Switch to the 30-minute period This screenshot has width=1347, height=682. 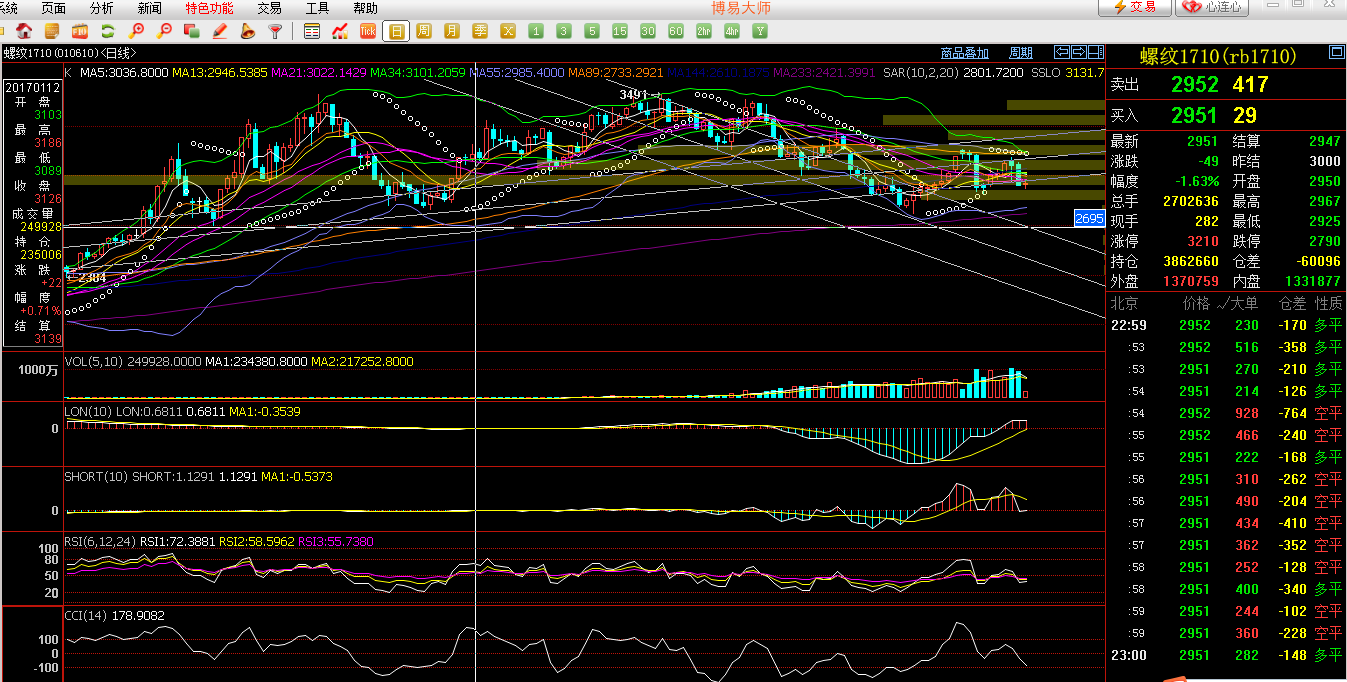click(x=648, y=31)
